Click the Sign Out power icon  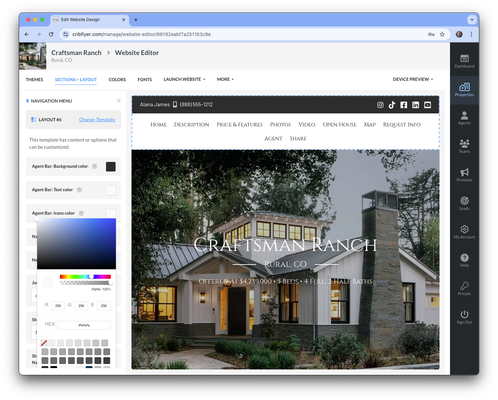(464, 314)
